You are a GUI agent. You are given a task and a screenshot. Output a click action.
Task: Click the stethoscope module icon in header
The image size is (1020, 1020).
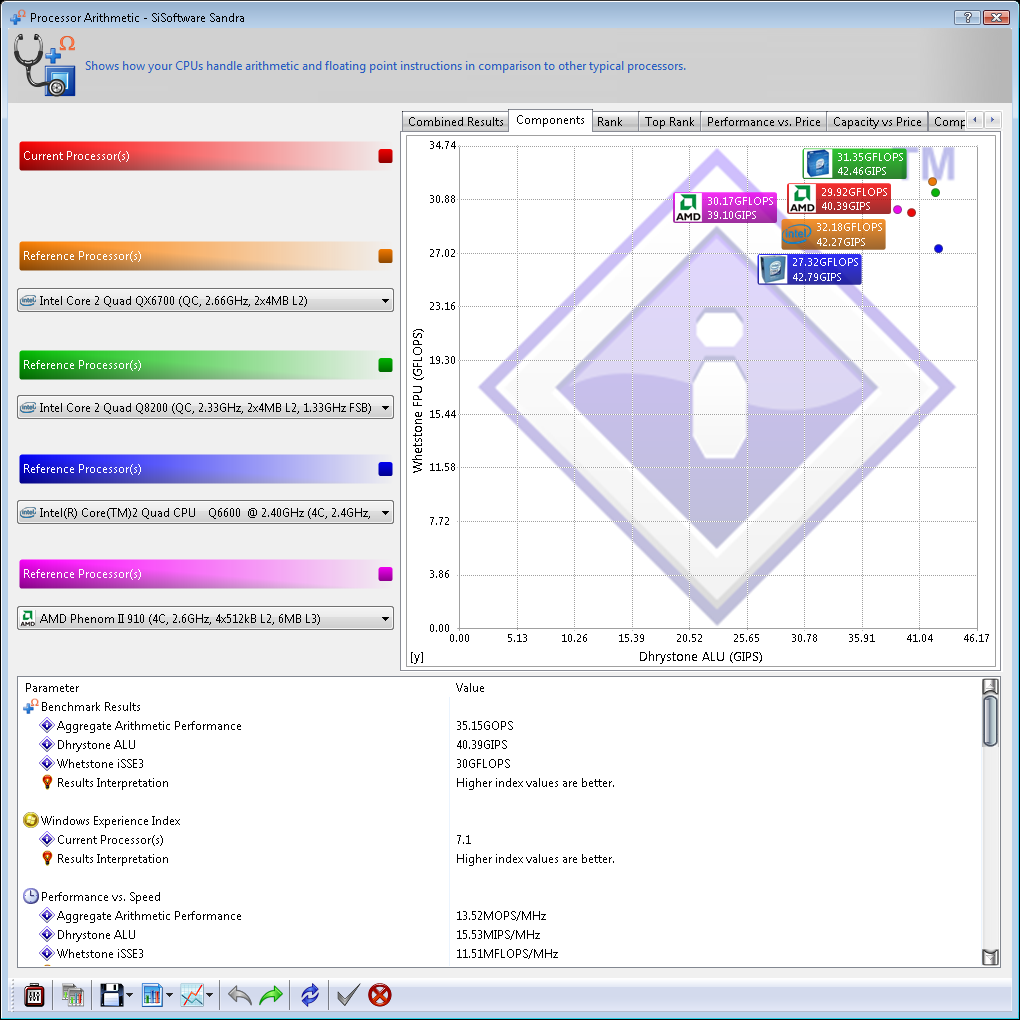[44, 65]
